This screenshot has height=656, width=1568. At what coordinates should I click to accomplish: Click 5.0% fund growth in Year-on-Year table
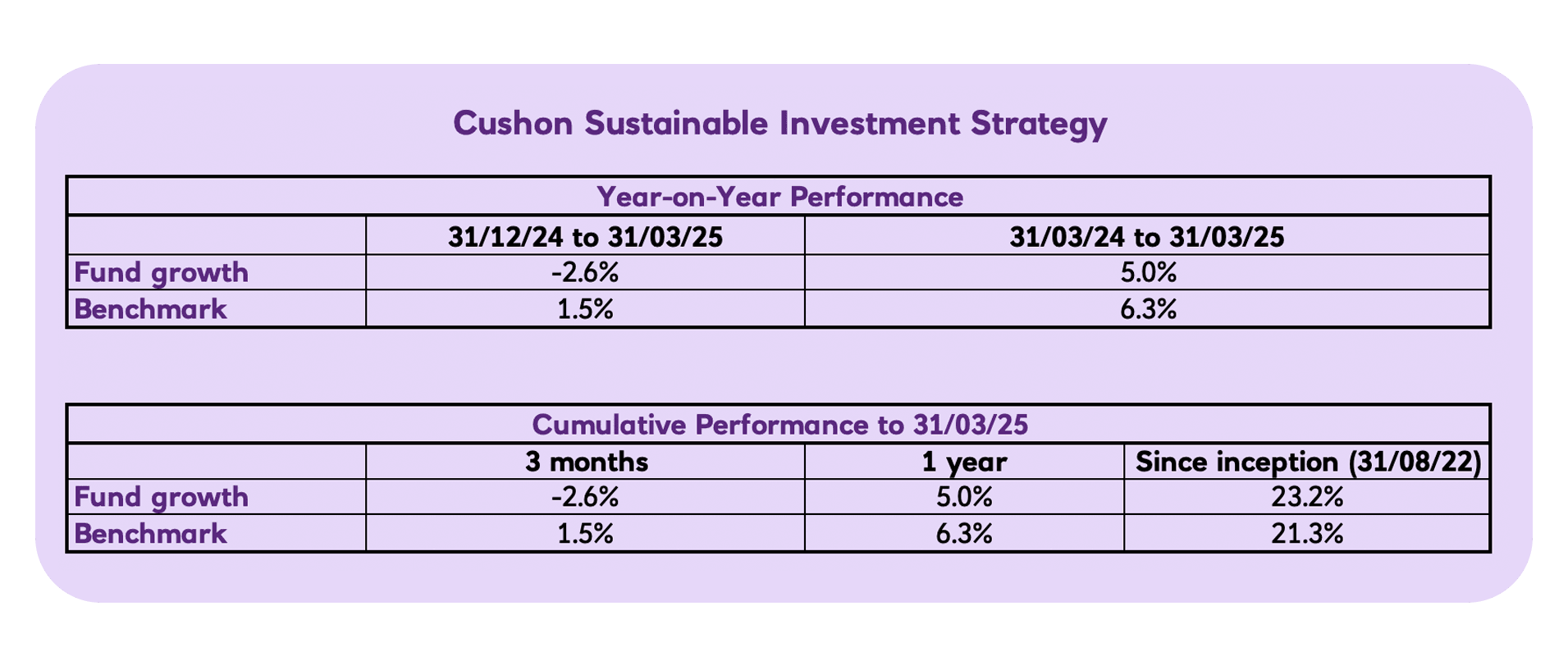click(x=1147, y=272)
